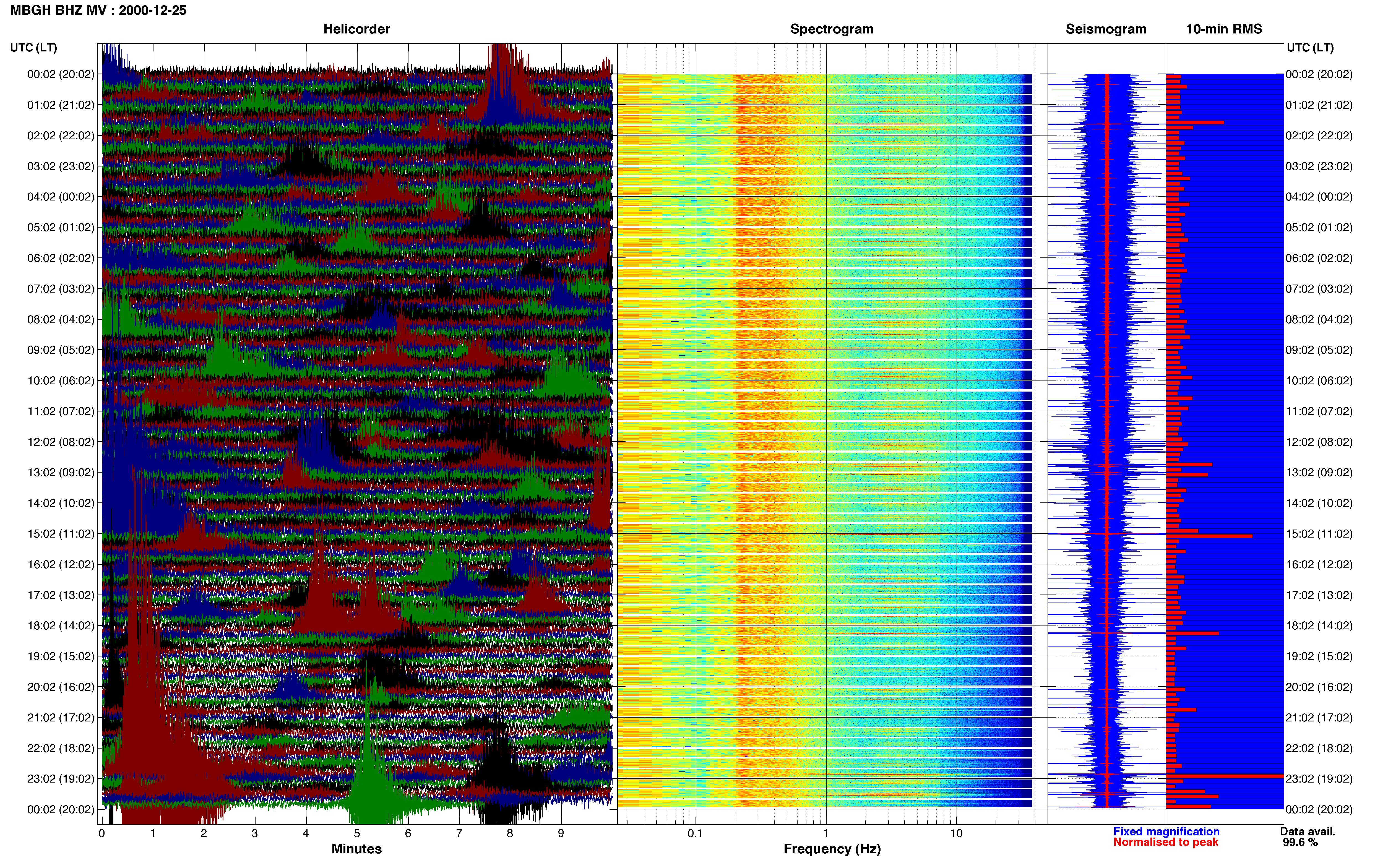
Task: Click right-axis time label '16:02 (12:02)'
Action: [x=1319, y=564]
